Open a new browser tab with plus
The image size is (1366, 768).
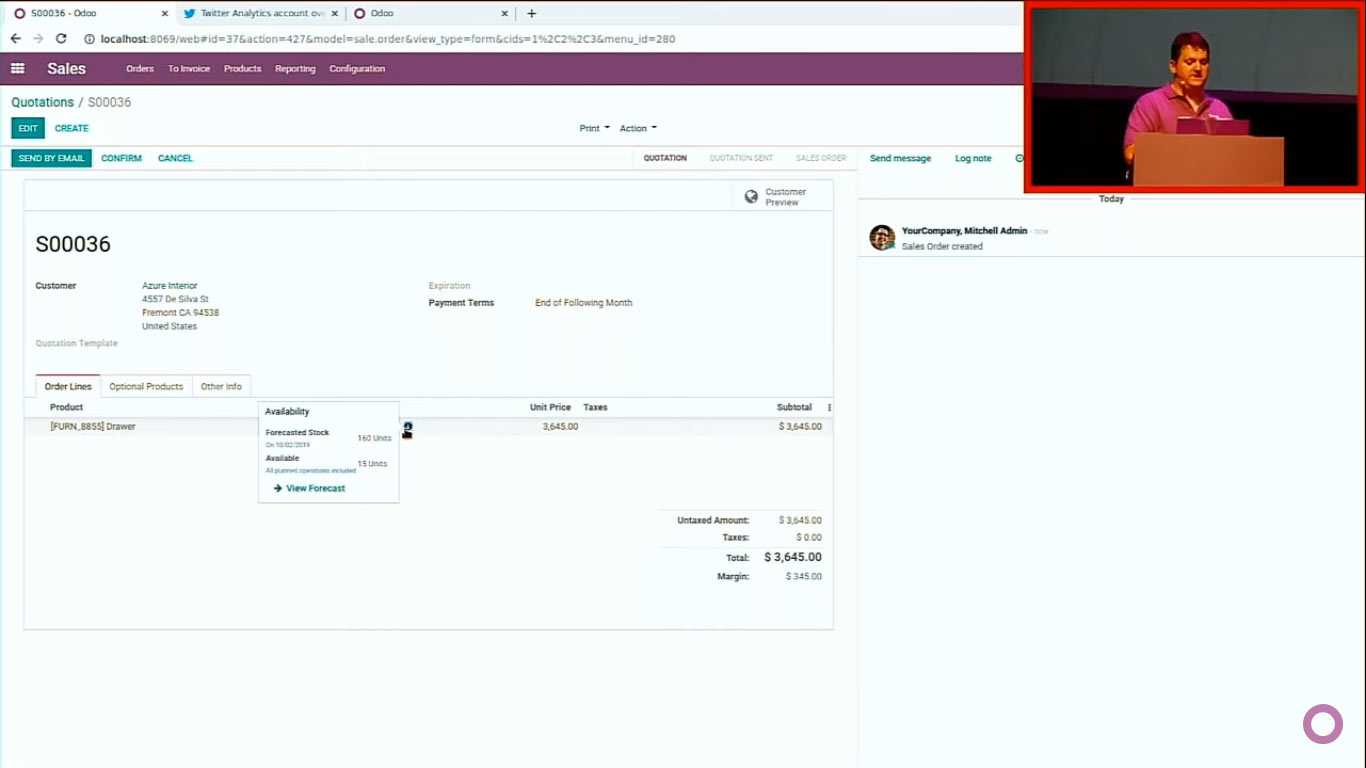point(531,13)
